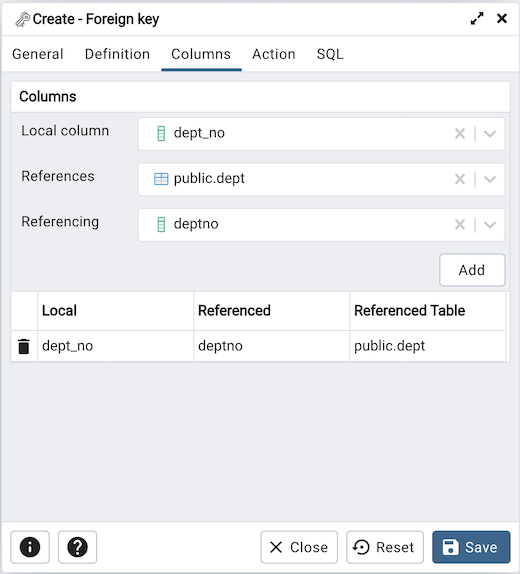
Task: Click the References public.dept field
Action: [x=321, y=179]
